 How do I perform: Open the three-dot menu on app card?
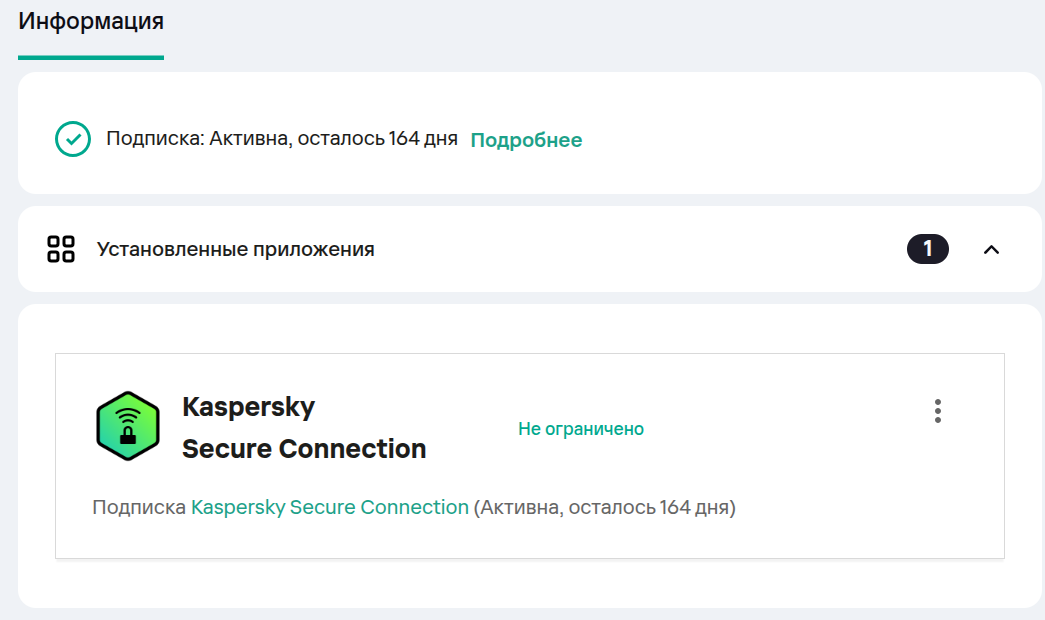click(937, 411)
